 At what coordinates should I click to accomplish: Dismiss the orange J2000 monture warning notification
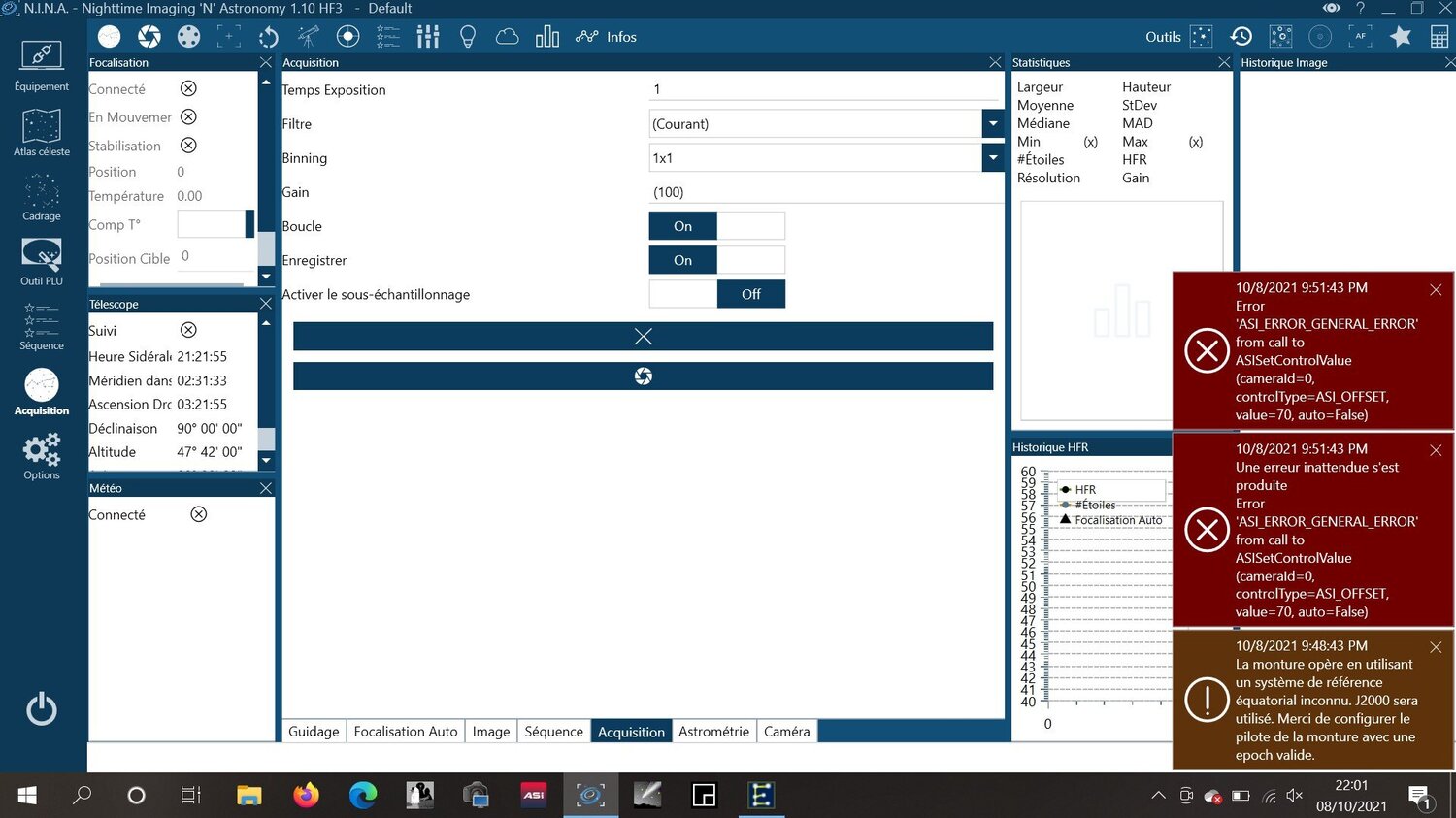click(x=1436, y=647)
